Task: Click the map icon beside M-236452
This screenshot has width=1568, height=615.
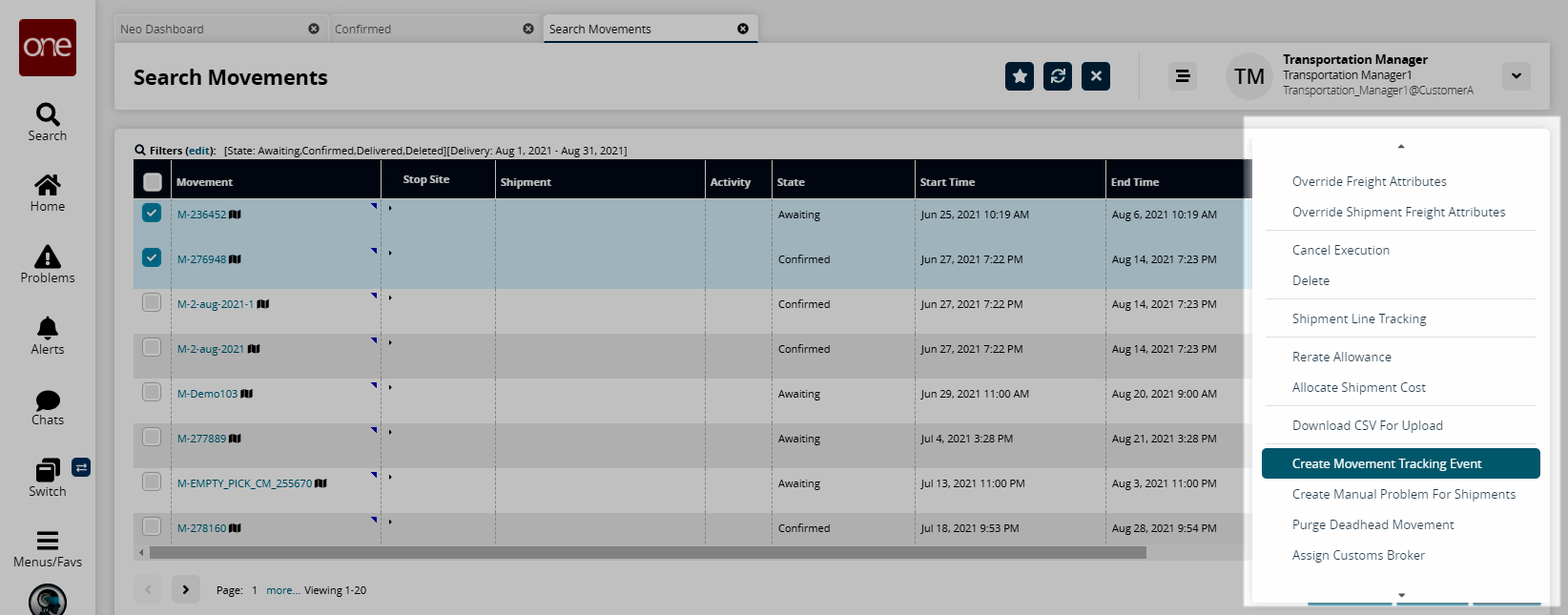Action: [236, 215]
